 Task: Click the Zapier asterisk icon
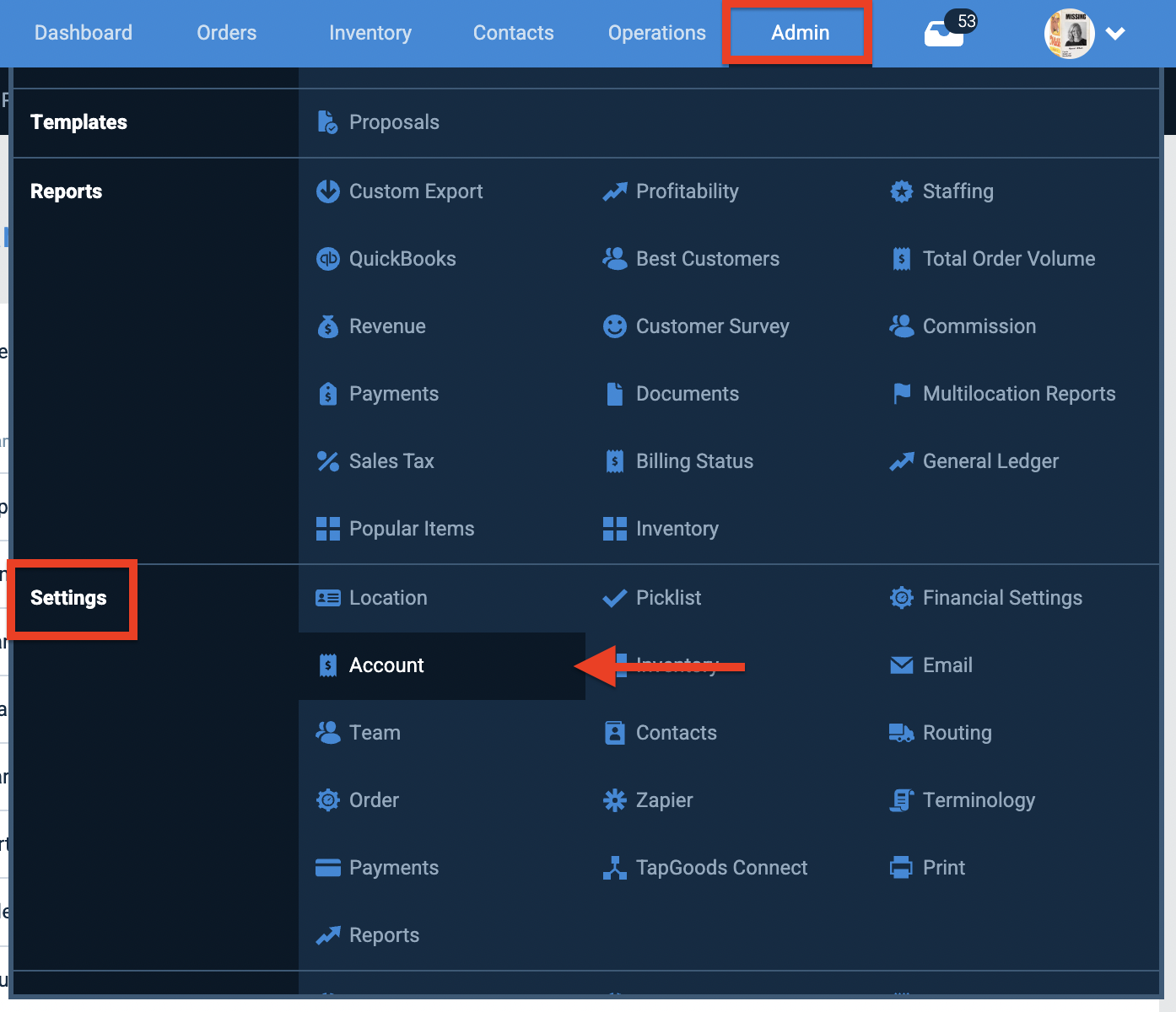point(614,800)
